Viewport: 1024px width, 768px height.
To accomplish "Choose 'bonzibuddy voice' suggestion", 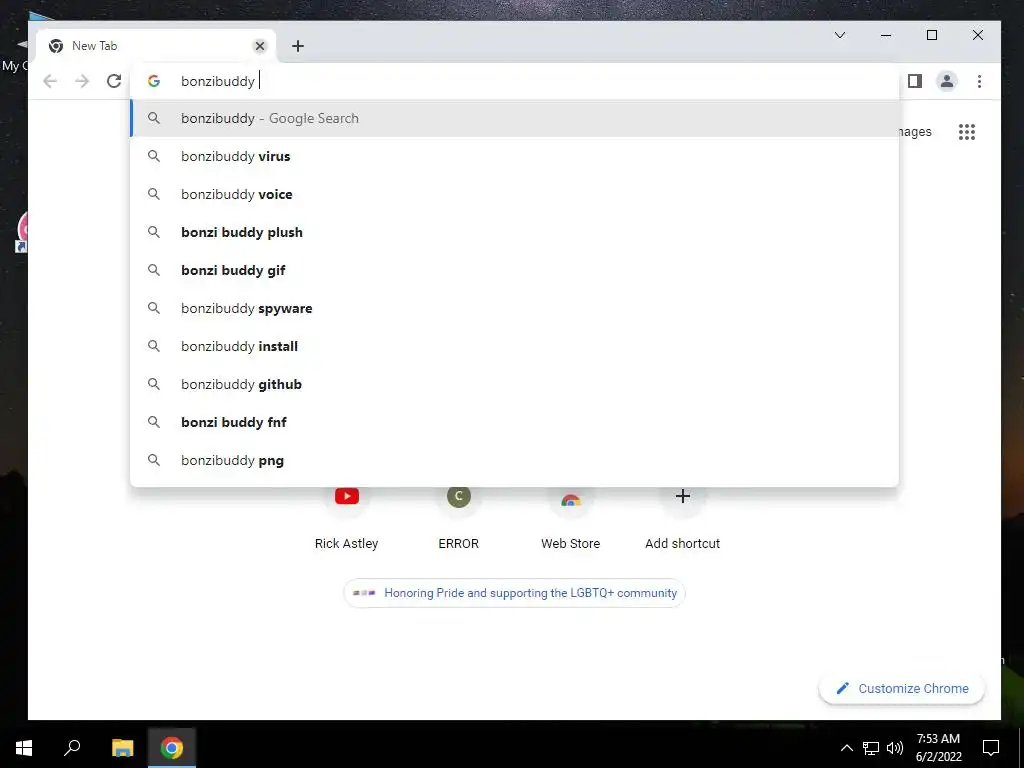I will [515, 194].
